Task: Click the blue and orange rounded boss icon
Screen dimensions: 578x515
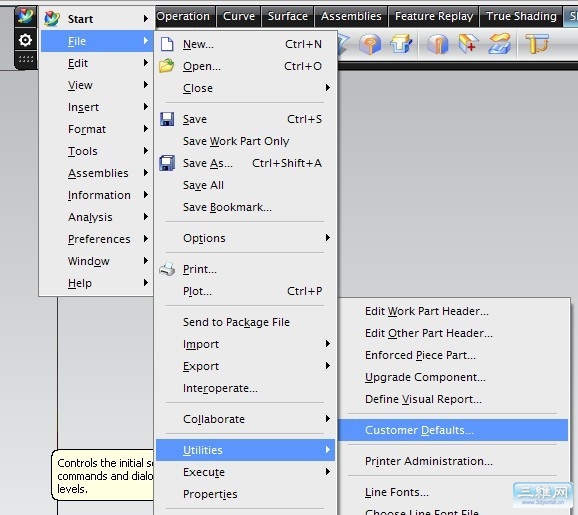Action: click(437, 44)
